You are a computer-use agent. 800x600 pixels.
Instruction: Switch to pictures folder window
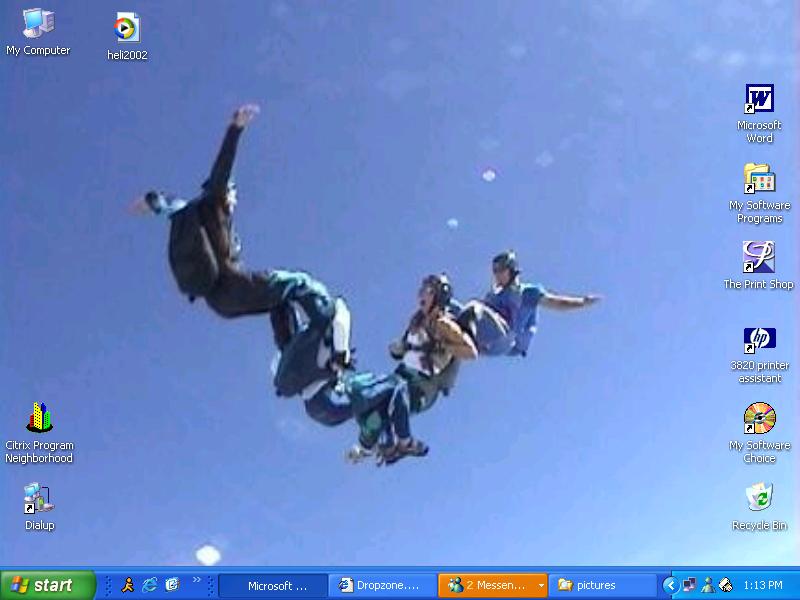coord(601,585)
